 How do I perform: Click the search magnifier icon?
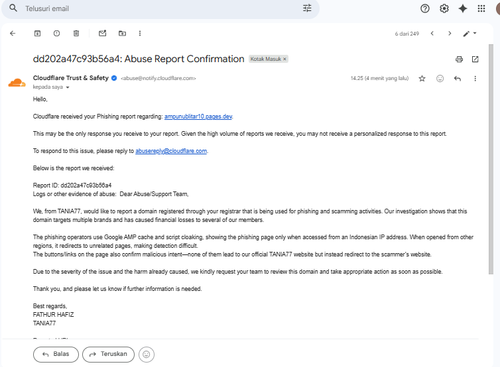click(x=13, y=8)
